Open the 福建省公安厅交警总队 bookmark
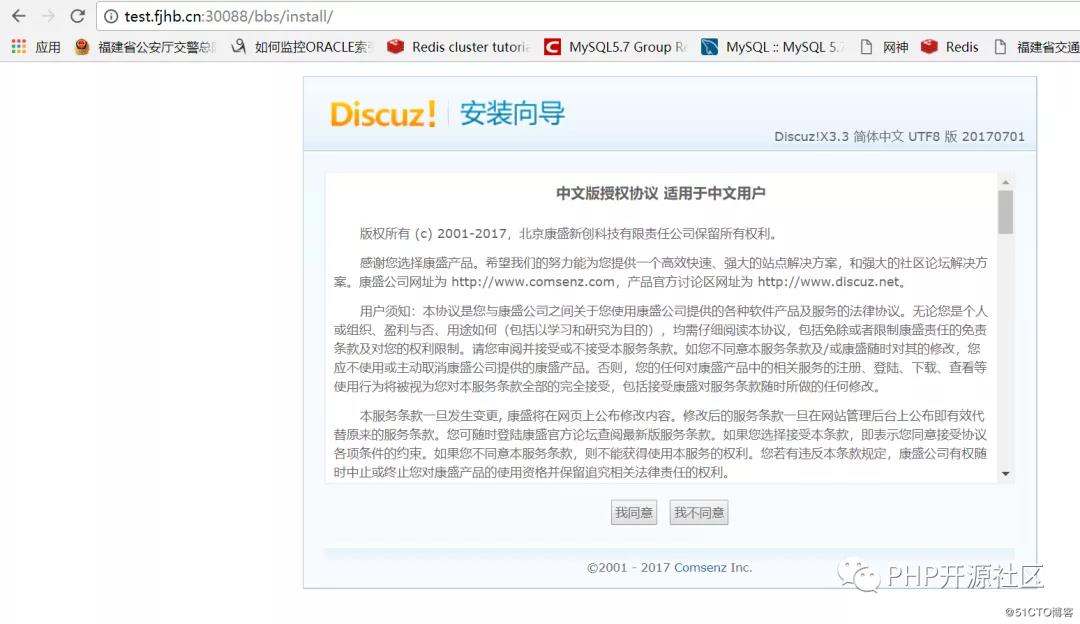The height and width of the screenshot is (624, 1080). [145, 47]
